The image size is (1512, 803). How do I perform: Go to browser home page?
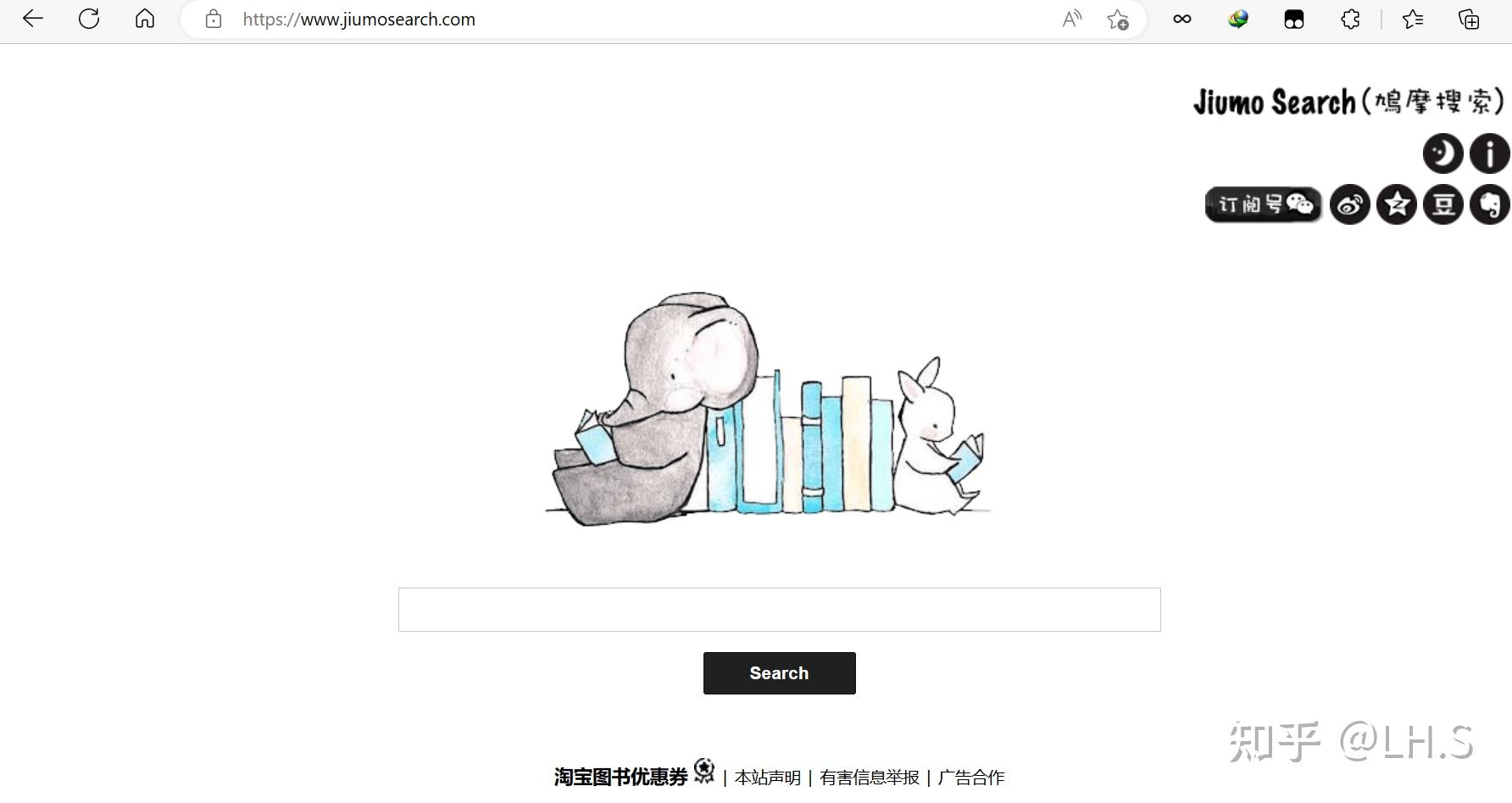tap(145, 19)
